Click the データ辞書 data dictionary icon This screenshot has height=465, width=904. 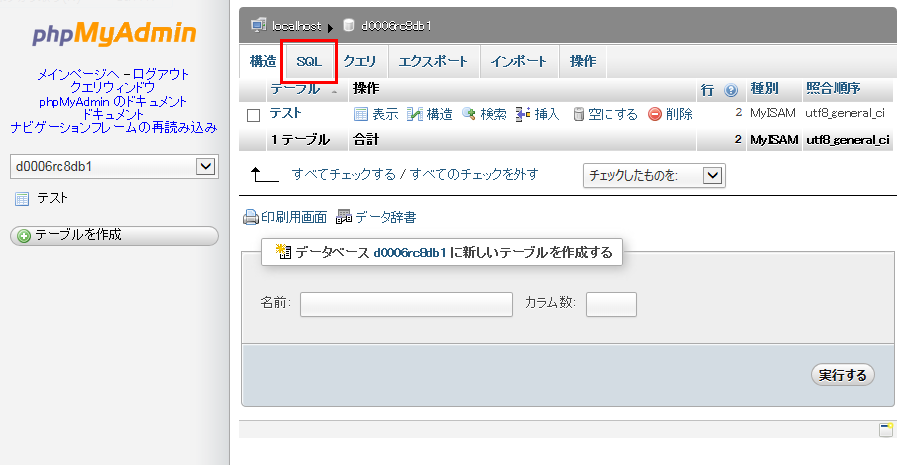[x=344, y=217]
